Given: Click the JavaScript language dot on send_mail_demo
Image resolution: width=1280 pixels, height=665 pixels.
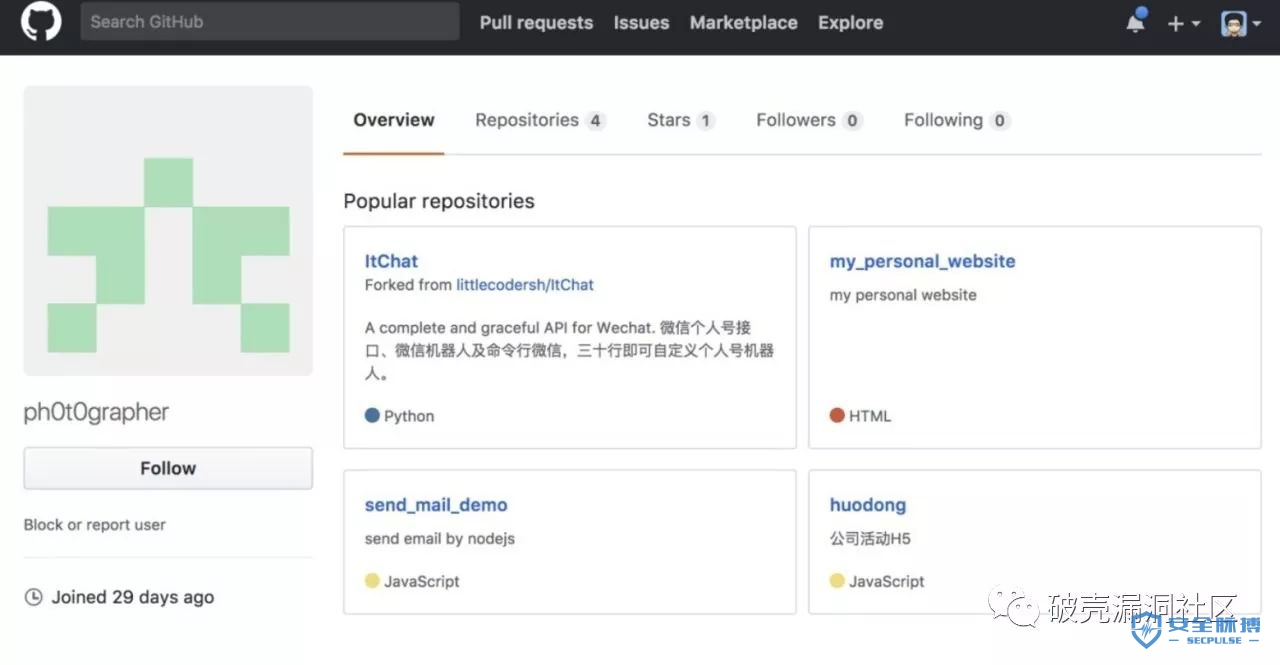Looking at the screenshot, I should (x=372, y=581).
